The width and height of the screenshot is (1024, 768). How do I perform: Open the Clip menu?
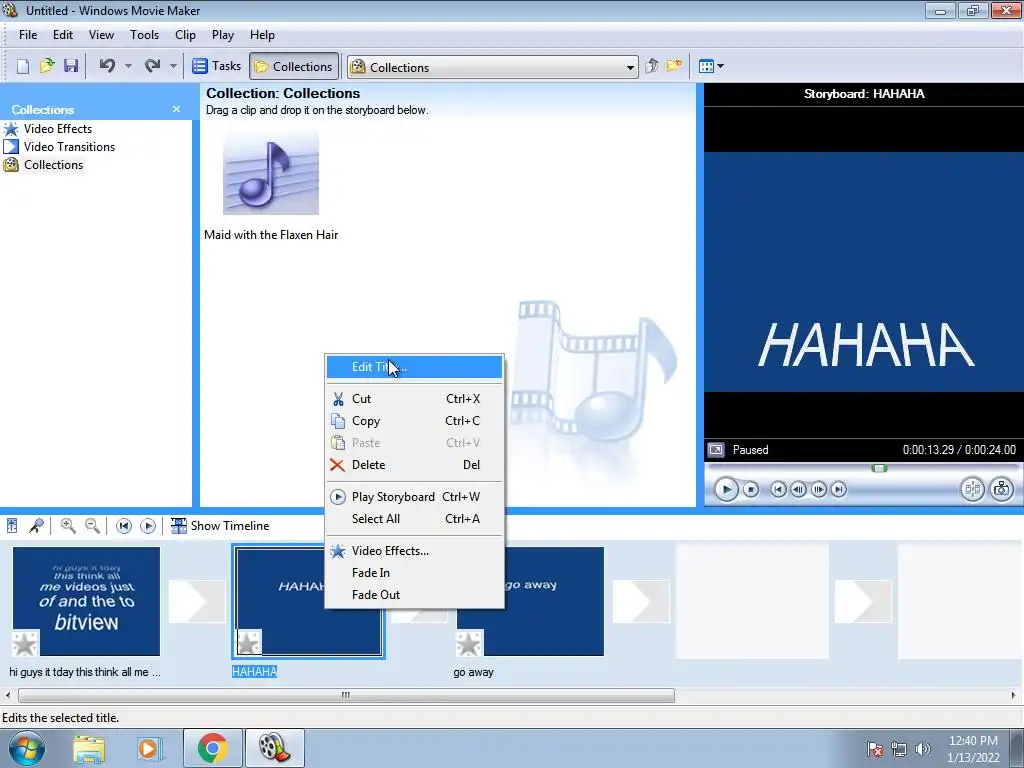185,35
